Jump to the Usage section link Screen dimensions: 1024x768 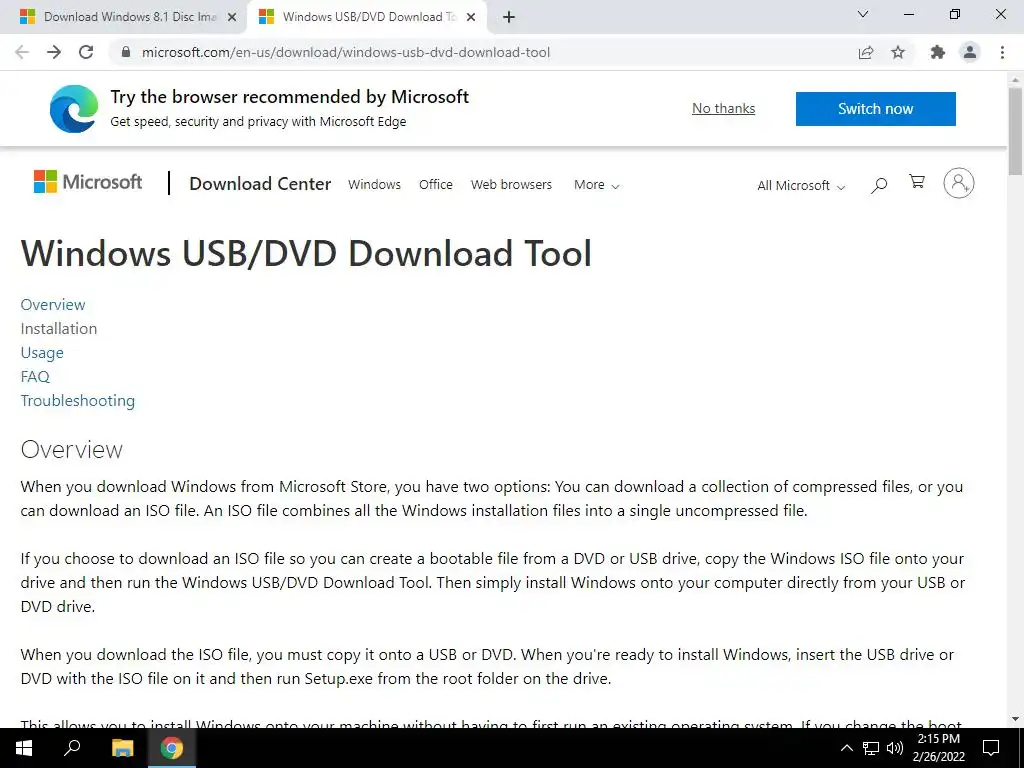click(42, 353)
